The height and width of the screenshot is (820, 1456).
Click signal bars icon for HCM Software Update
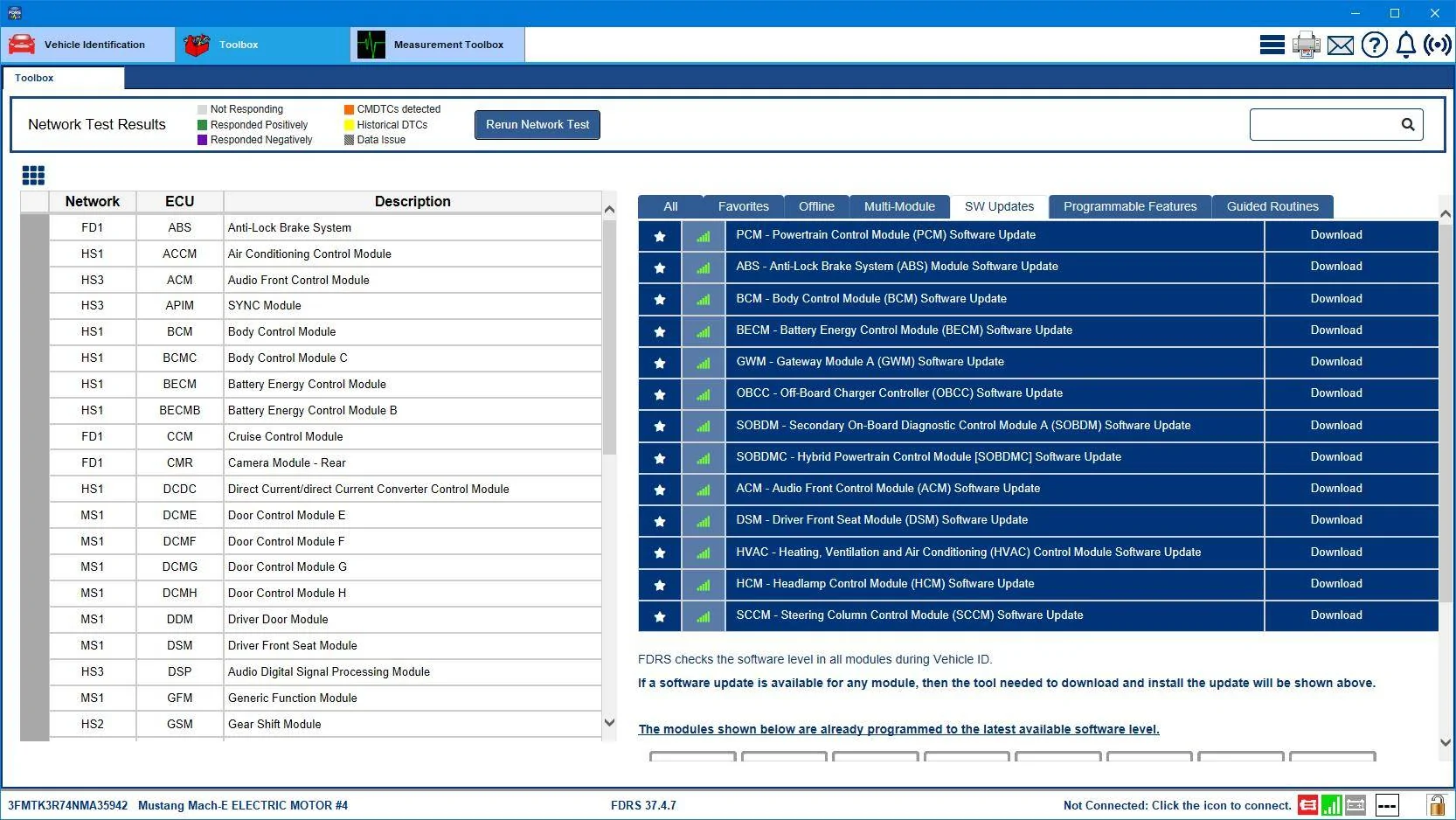tap(704, 585)
